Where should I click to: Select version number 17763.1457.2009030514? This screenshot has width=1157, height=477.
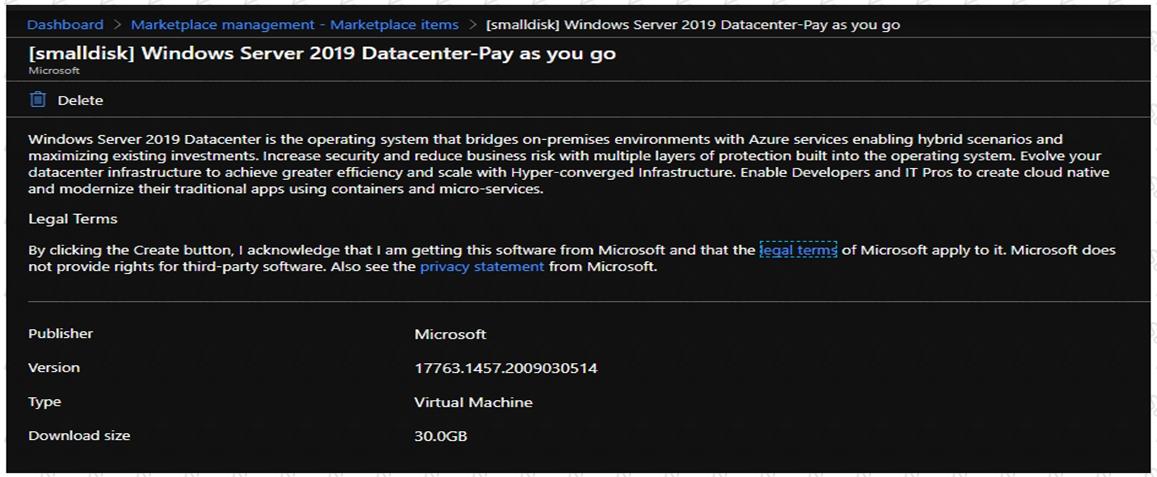(x=505, y=368)
